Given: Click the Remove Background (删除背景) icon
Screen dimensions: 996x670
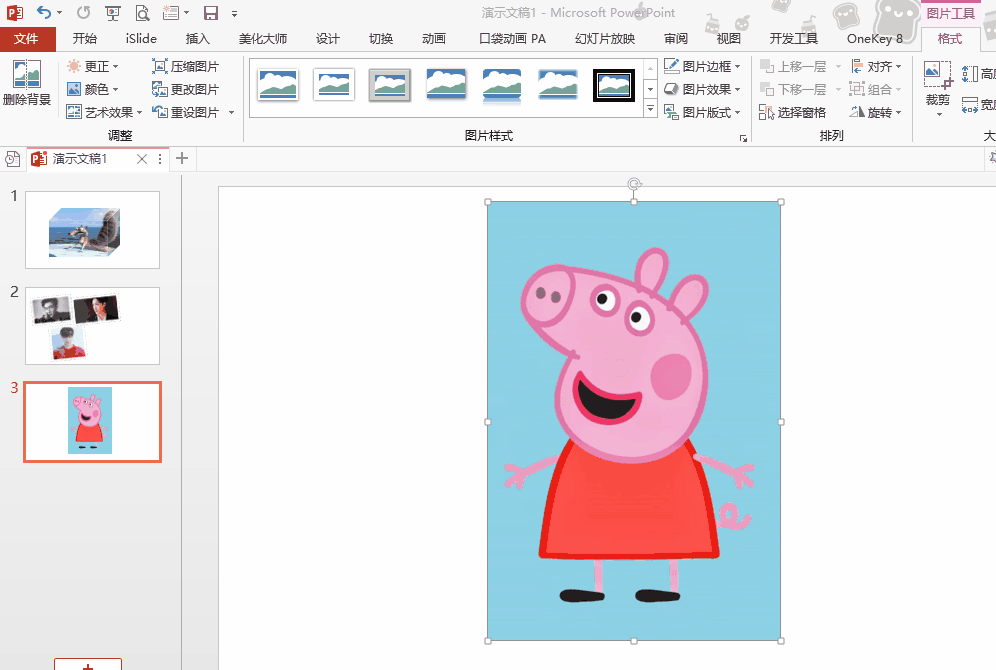Looking at the screenshot, I should [27, 75].
